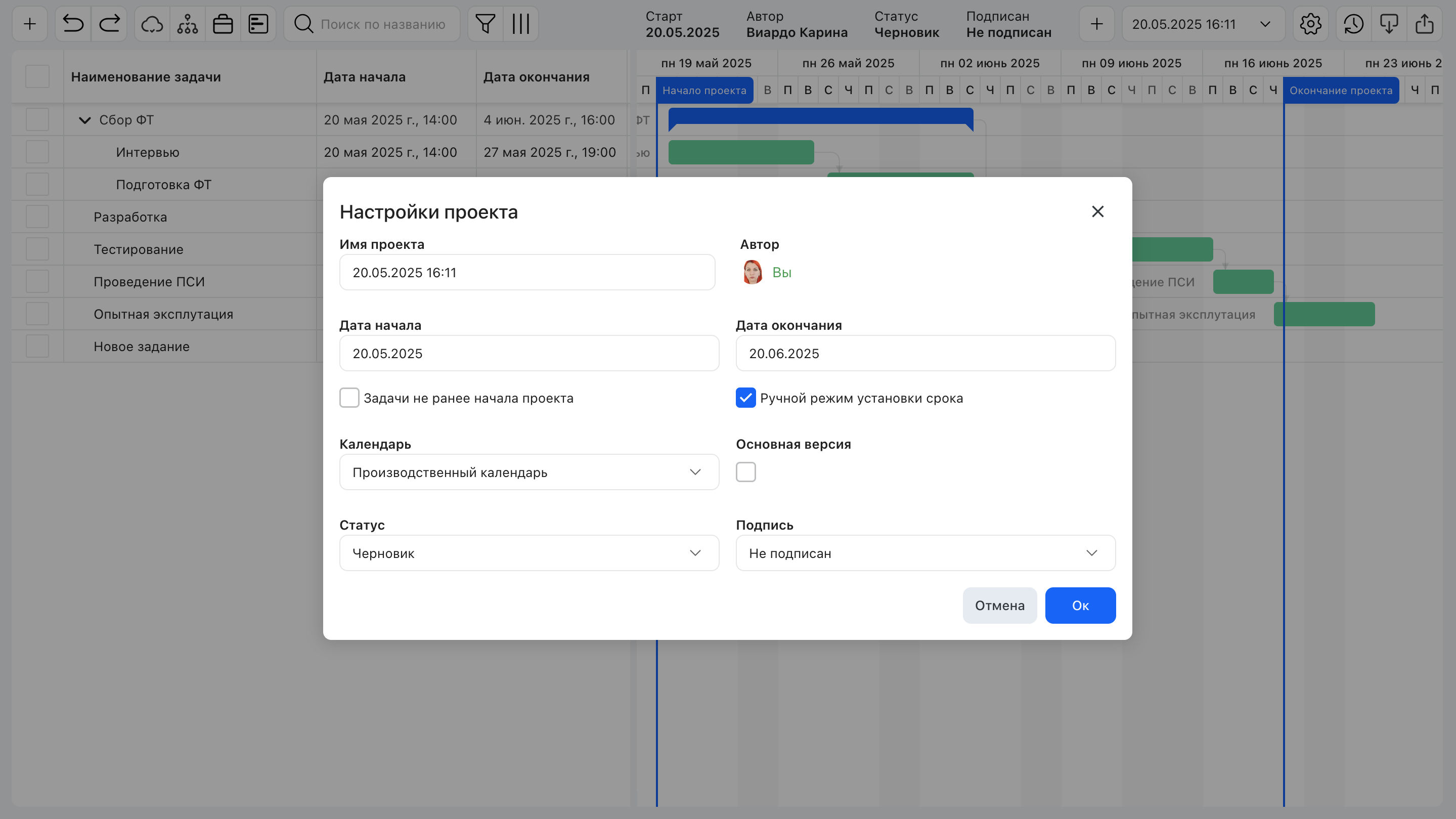Screen dimensions: 1456x819
Task: Check the Разработка row checkbox
Action: pos(37,217)
